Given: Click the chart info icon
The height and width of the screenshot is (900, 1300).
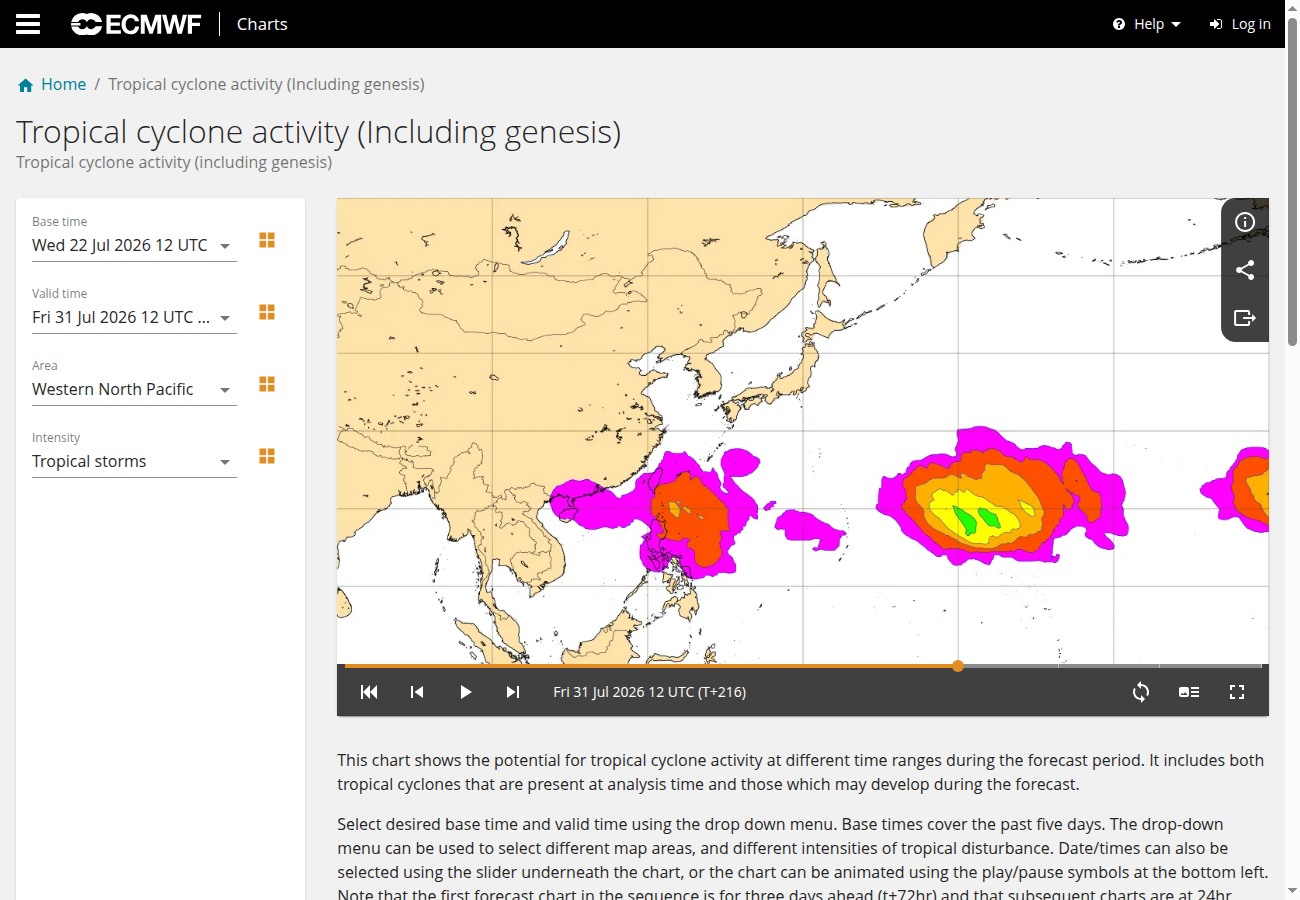Looking at the screenshot, I should tap(1245, 222).
